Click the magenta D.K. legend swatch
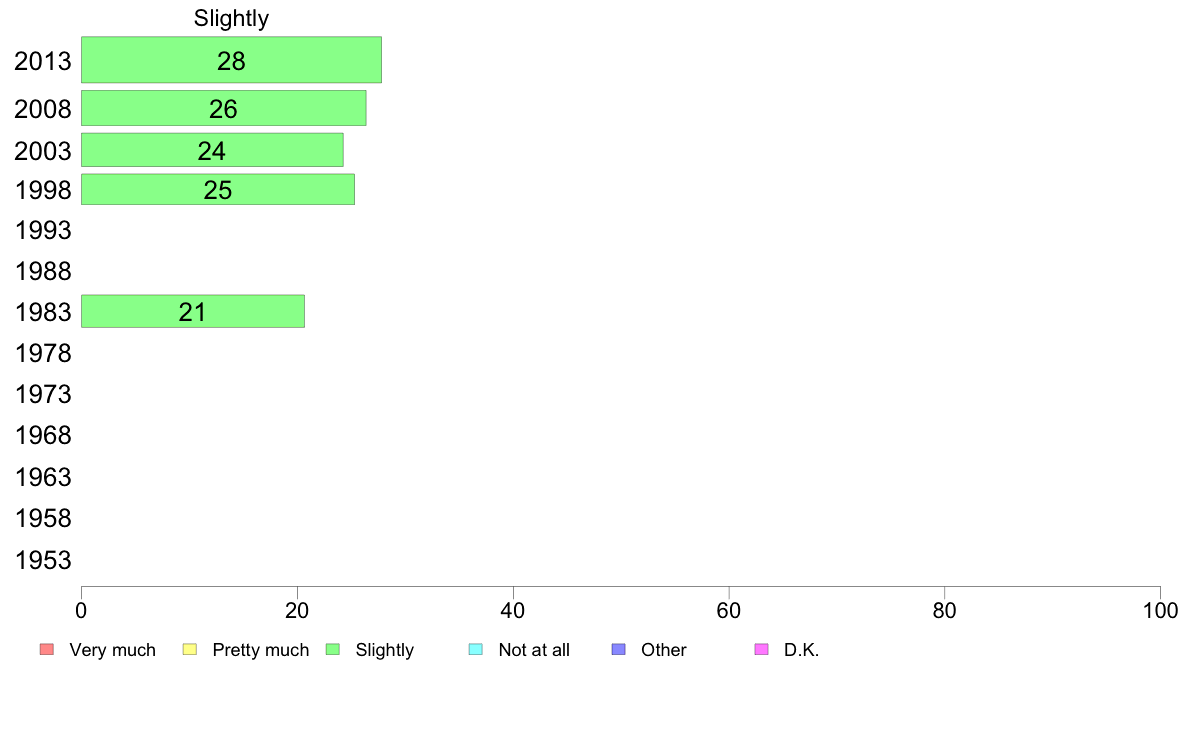 click(x=761, y=650)
